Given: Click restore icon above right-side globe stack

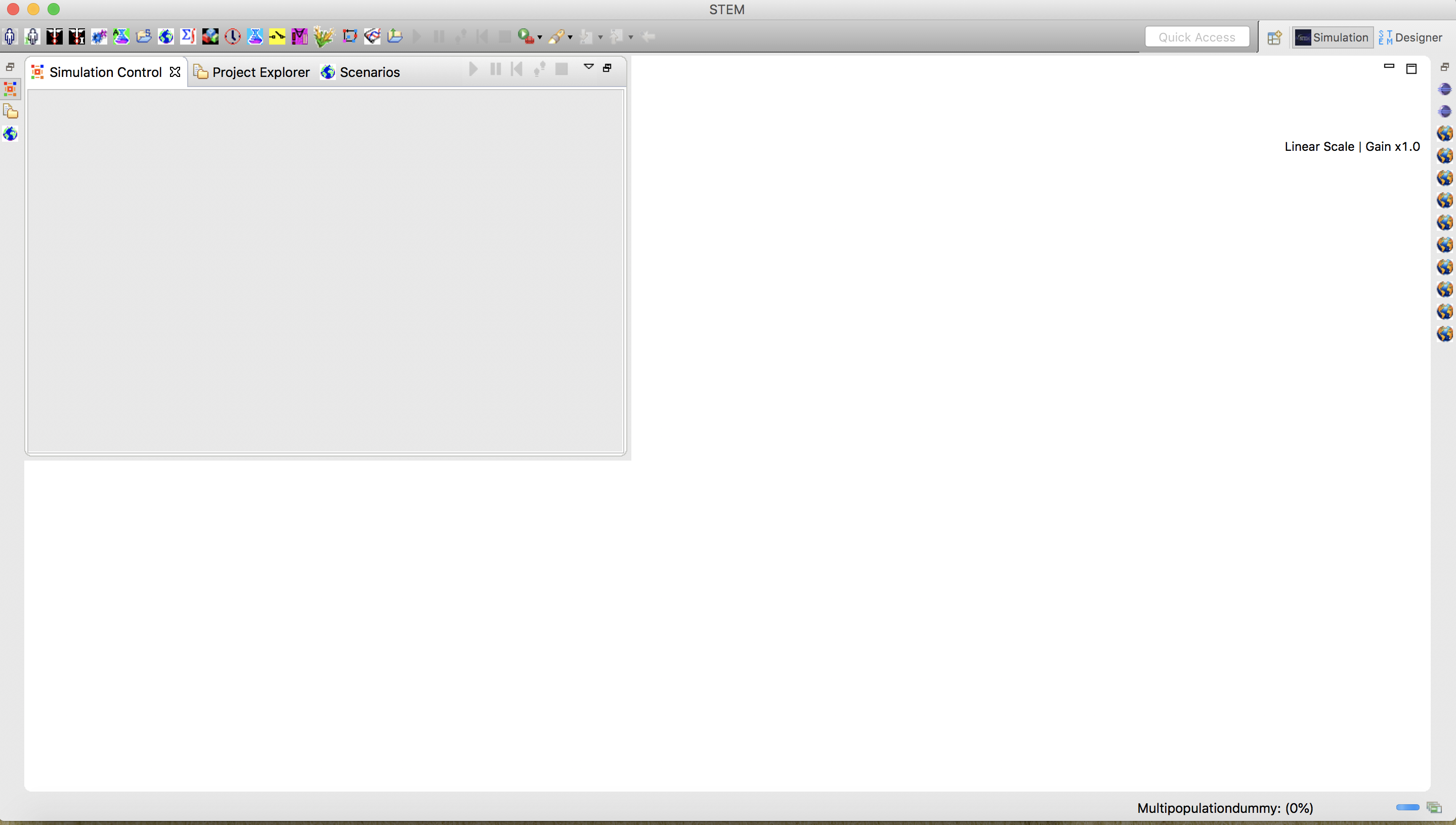Looking at the screenshot, I should pos(1444,67).
